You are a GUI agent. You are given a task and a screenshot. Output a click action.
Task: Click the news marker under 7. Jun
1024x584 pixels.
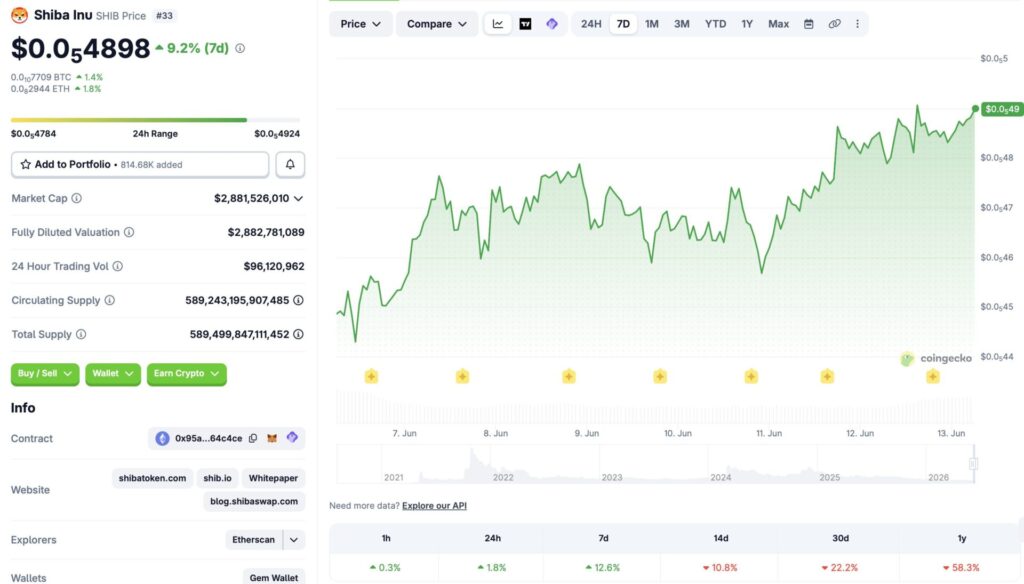pyautogui.click(x=371, y=376)
